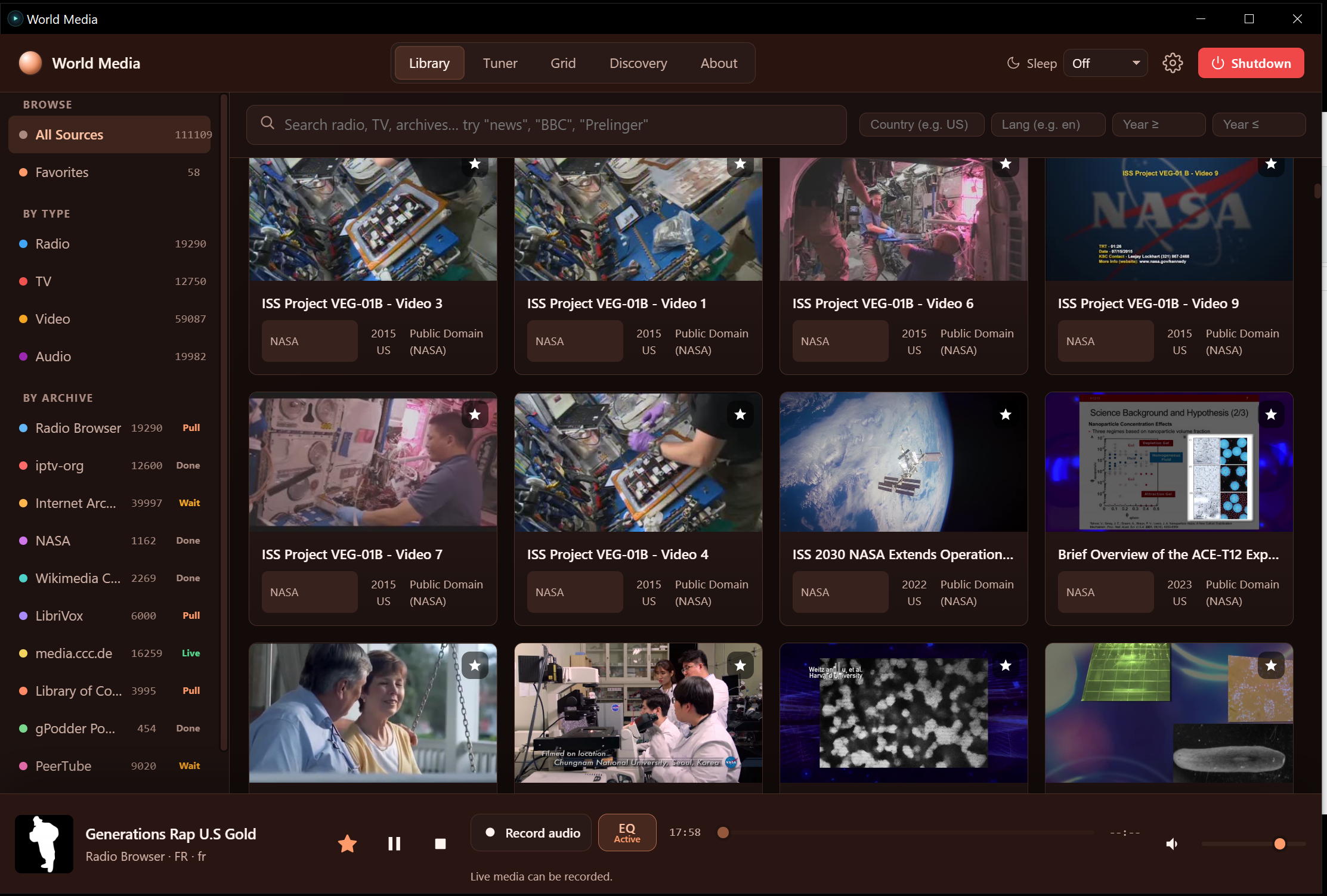The width and height of the screenshot is (1327, 896).
Task: Click the search magnifier icon
Action: pyautogui.click(x=268, y=123)
